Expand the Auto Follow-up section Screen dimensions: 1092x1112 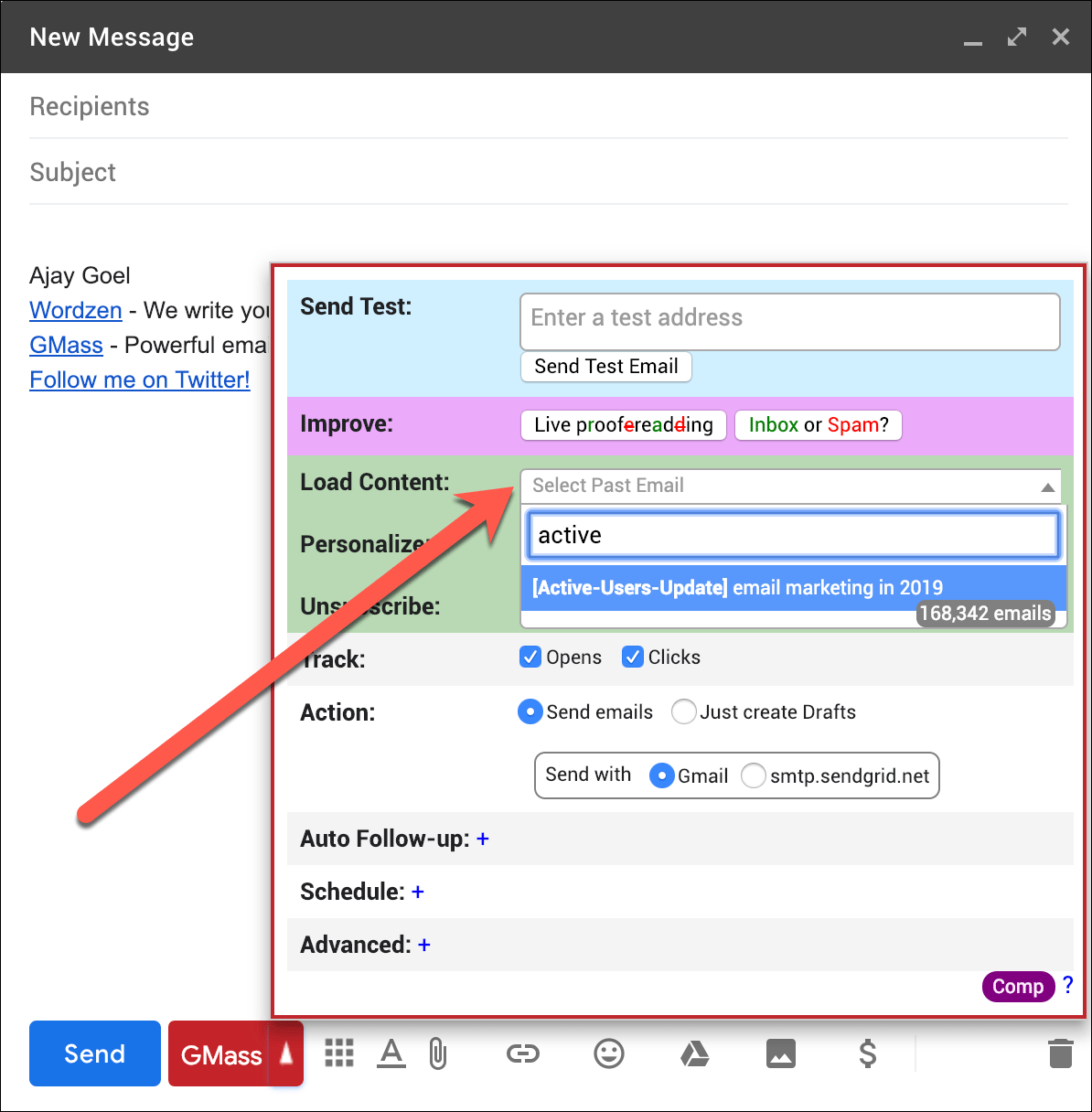pos(483,839)
